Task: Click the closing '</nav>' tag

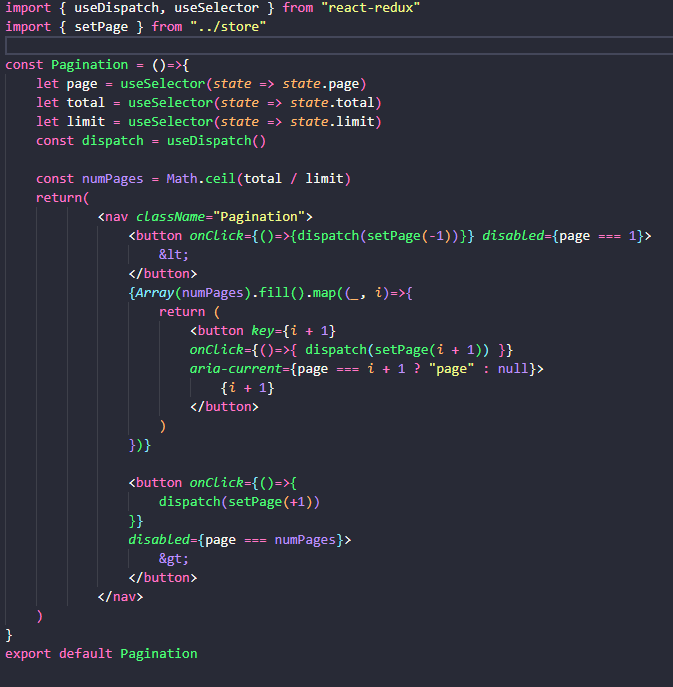Action: click(x=120, y=597)
